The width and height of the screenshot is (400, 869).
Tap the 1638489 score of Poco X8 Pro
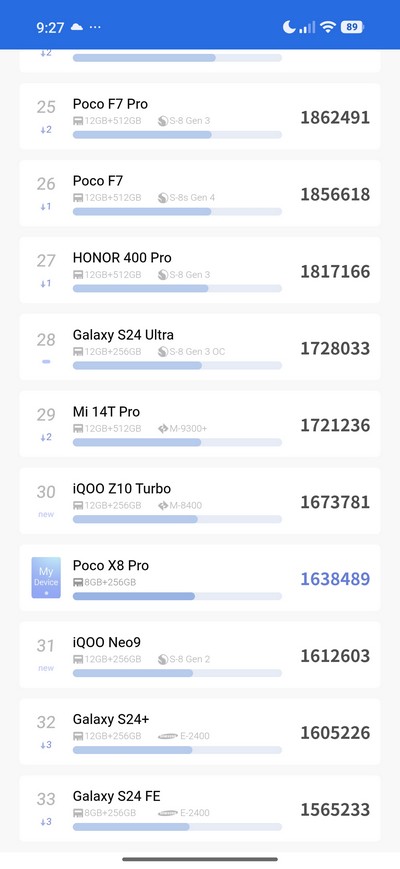[335, 579]
